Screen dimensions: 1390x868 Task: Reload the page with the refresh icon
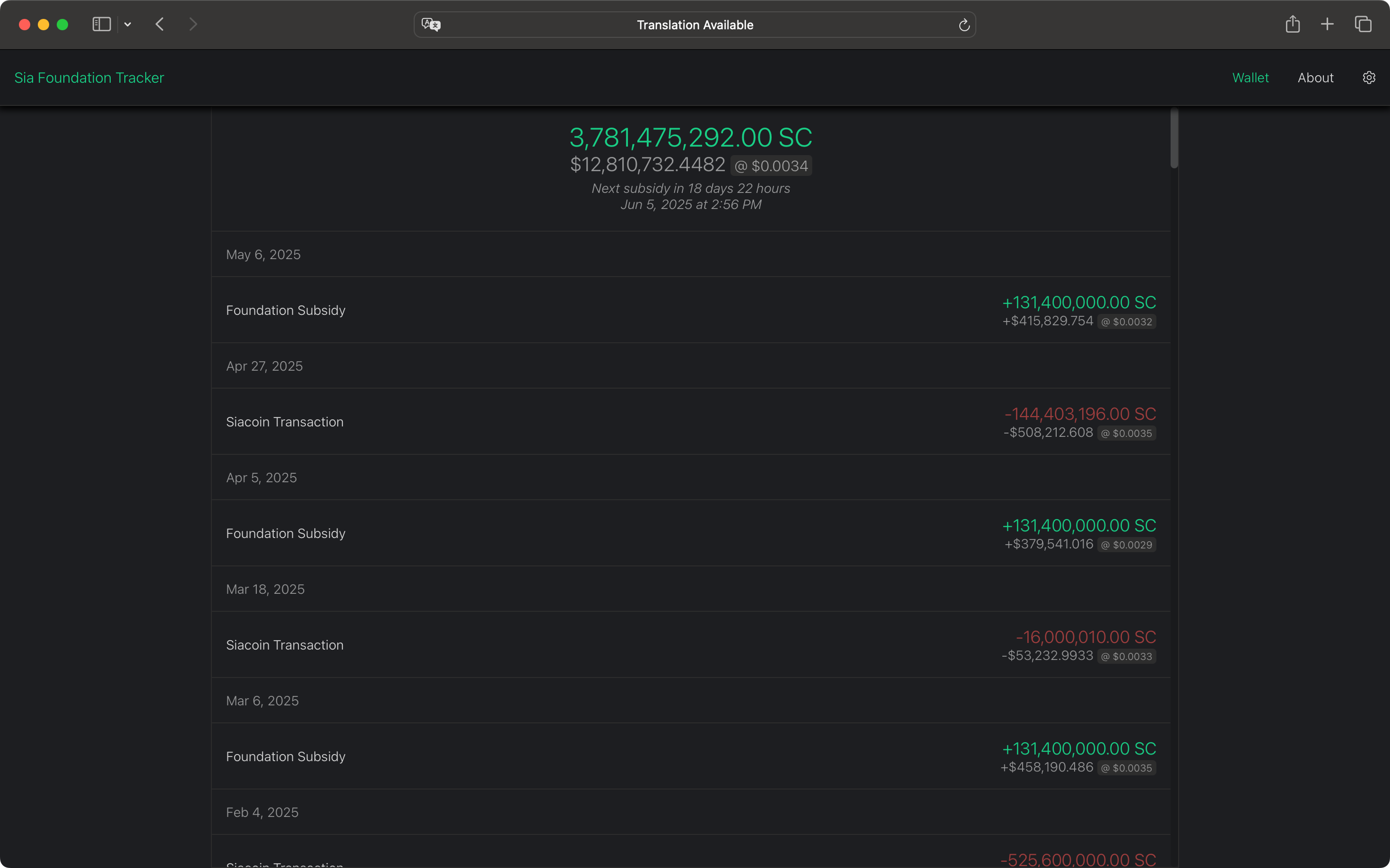964,25
